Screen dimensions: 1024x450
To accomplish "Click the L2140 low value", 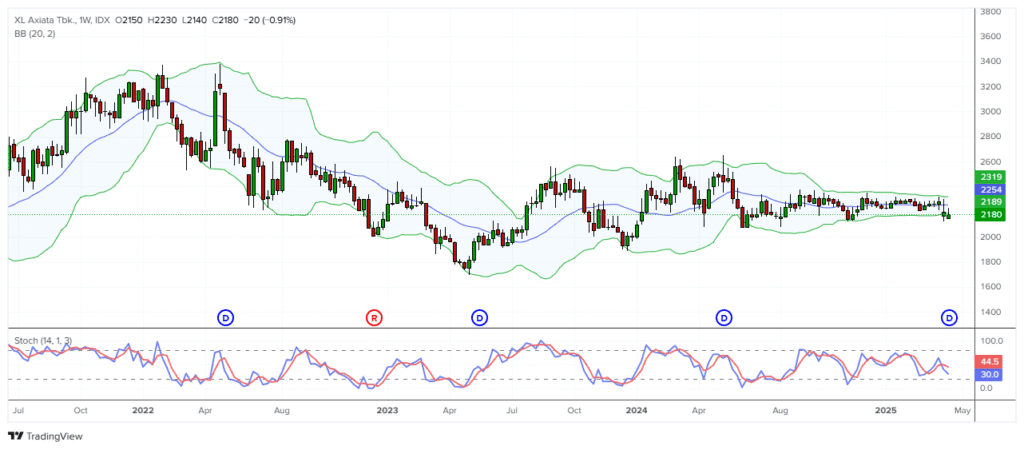I will [x=193, y=20].
